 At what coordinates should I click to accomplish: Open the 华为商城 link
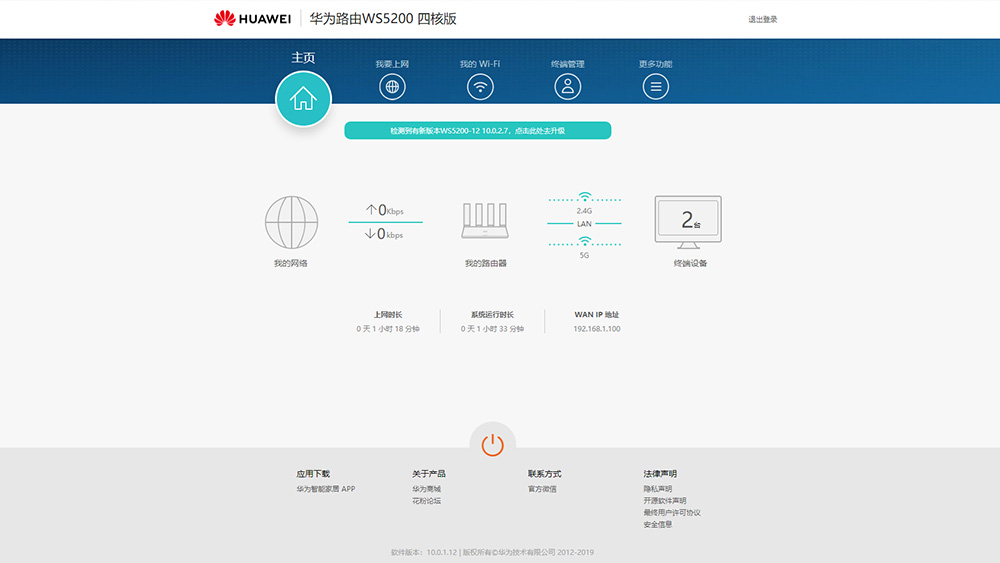click(426, 489)
